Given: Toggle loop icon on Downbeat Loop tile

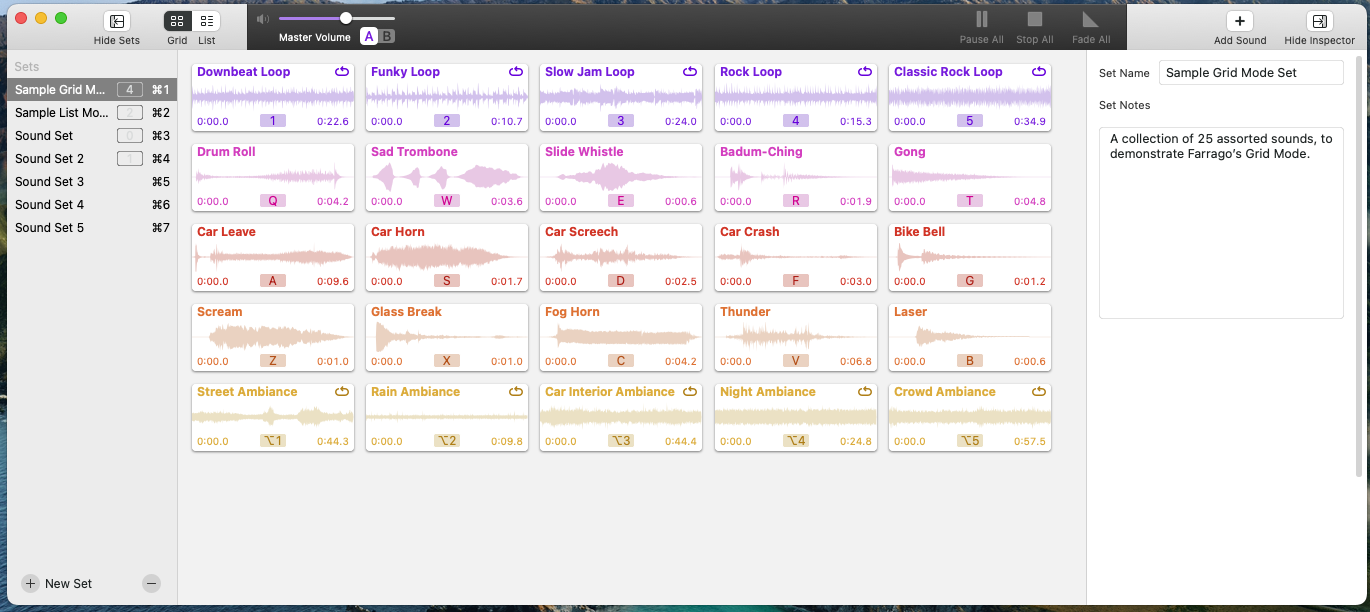Looking at the screenshot, I should point(342,72).
